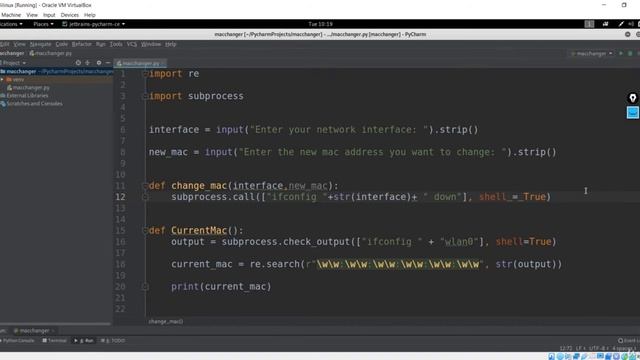Open VirtualBox Machine menu
Screen dimensions: 640x360
11,15
